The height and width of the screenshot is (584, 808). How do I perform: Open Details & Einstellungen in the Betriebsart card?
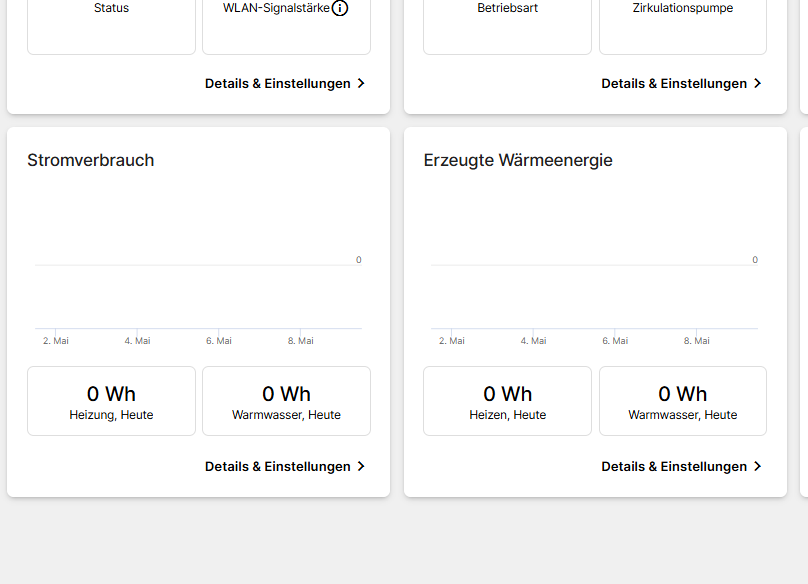[674, 84]
